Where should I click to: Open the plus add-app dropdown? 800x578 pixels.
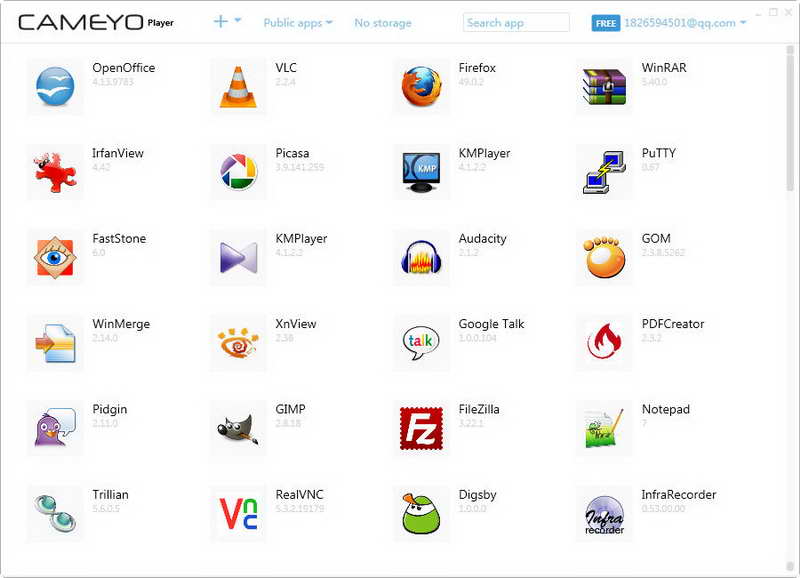pyautogui.click(x=227, y=21)
